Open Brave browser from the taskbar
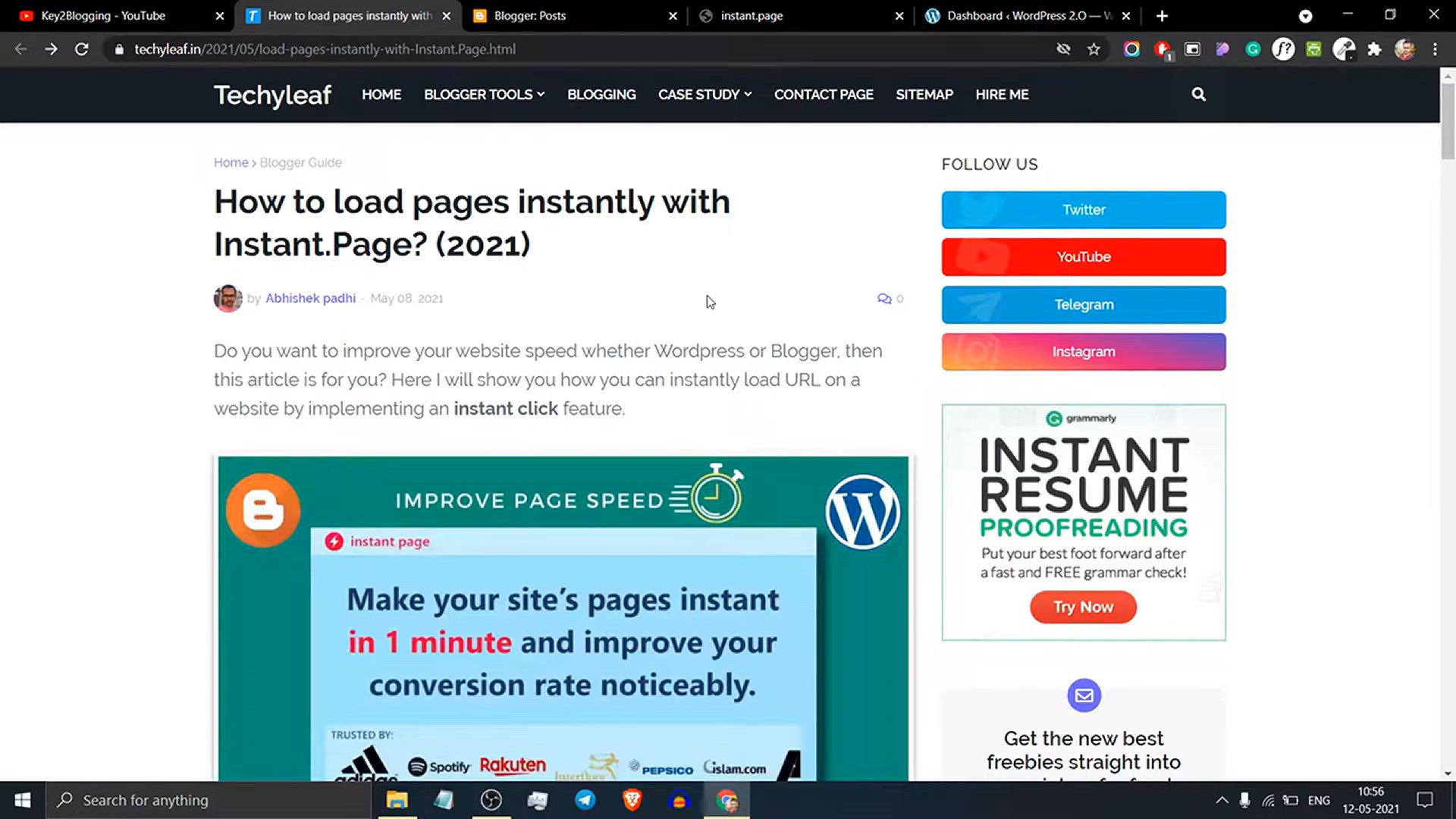 click(x=632, y=800)
